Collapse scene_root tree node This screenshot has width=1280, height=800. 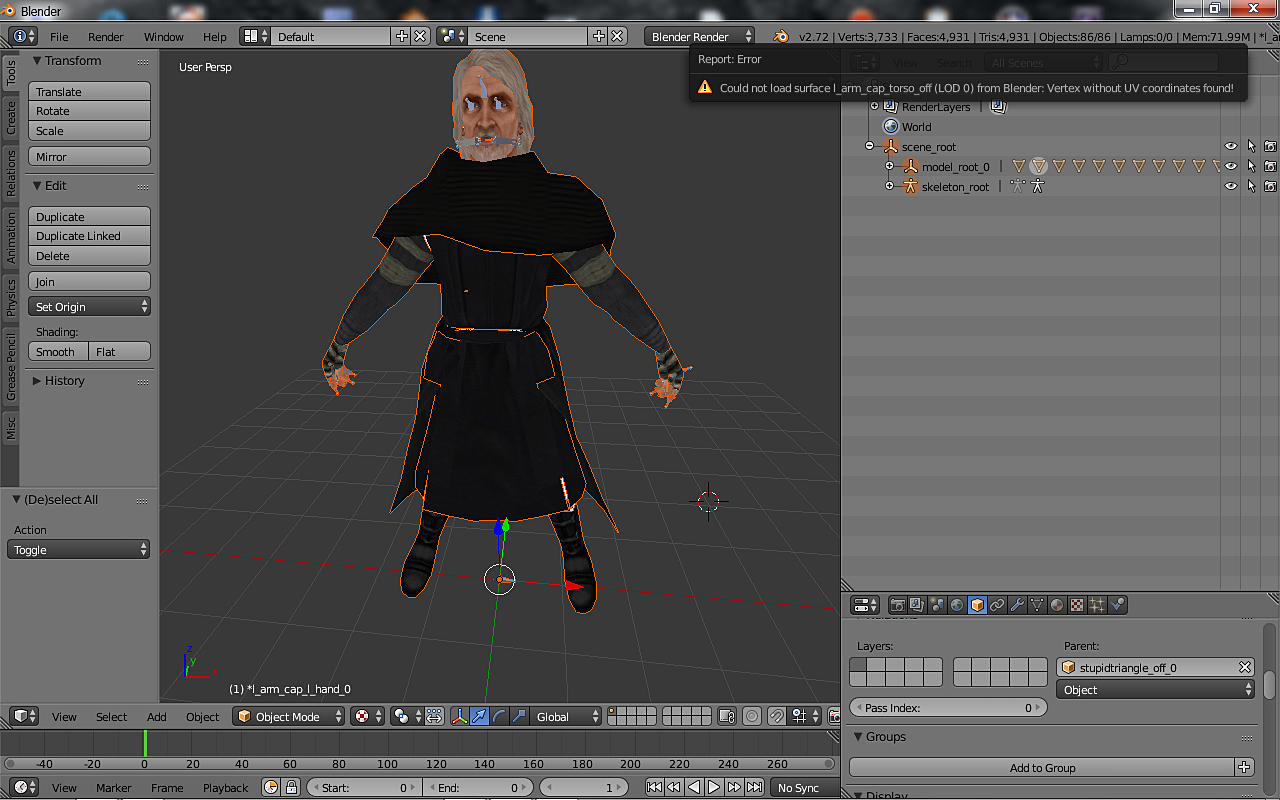(870, 147)
